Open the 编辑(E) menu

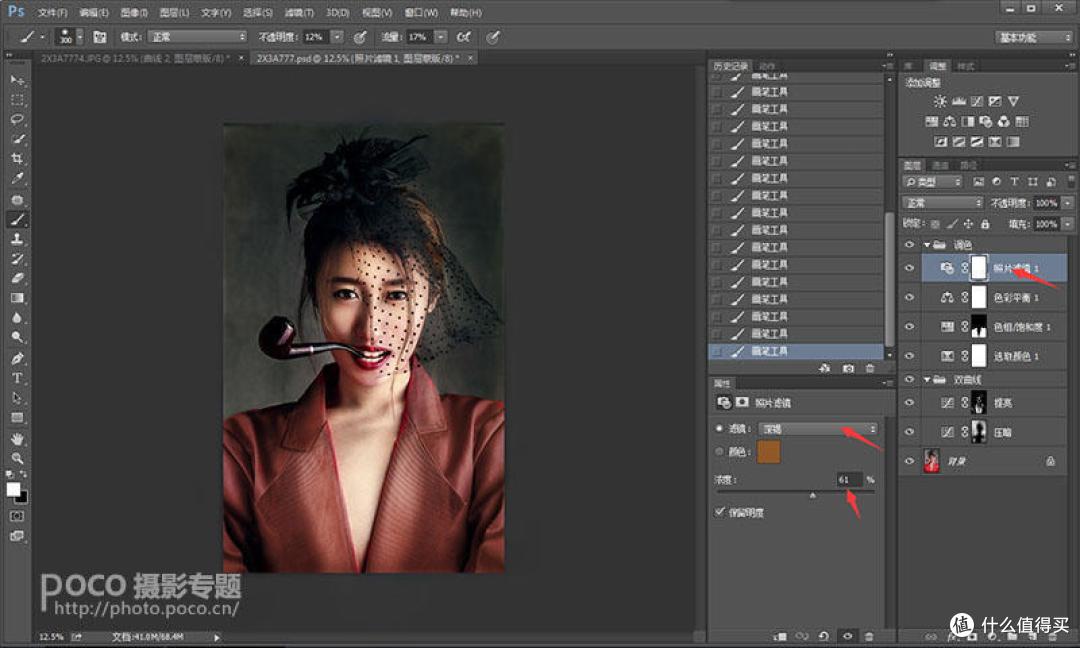[x=94, y=12]
